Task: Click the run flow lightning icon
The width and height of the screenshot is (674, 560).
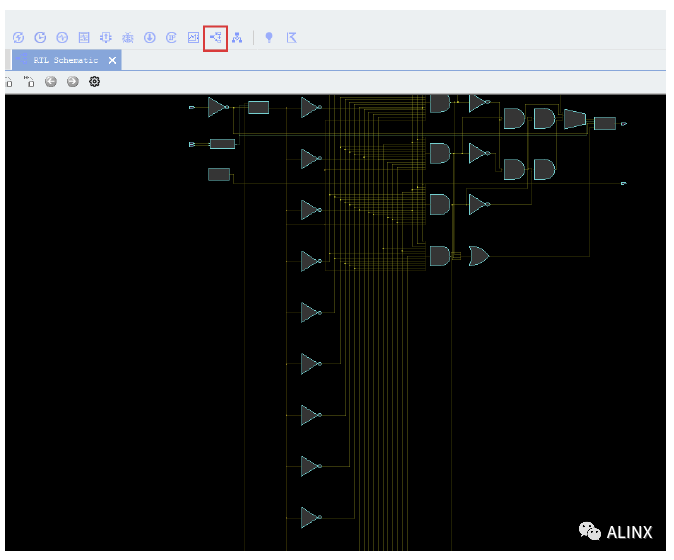Action: (18, 38)
